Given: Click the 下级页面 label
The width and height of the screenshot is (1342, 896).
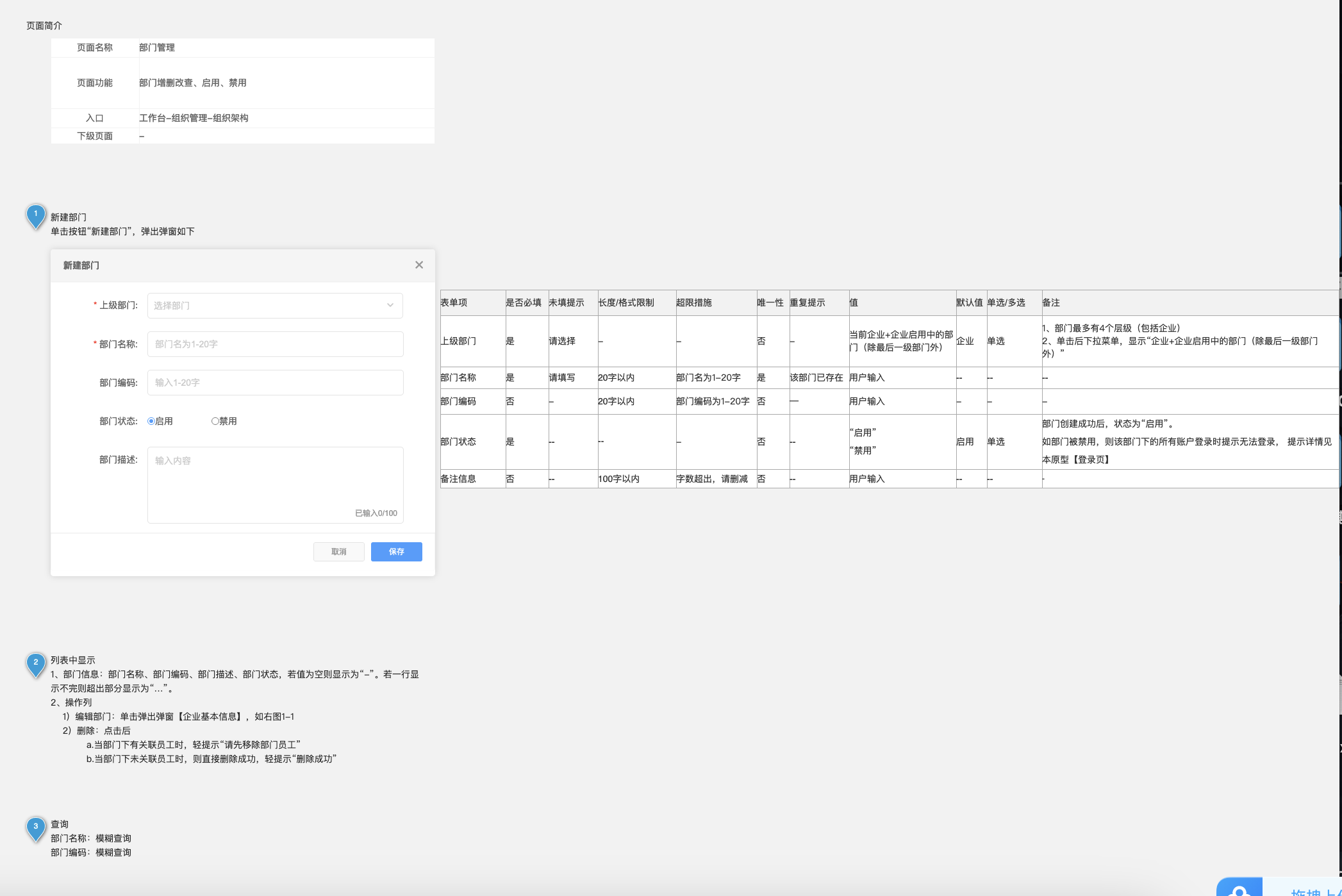Looking at the screenshot, I should [95, 136].
